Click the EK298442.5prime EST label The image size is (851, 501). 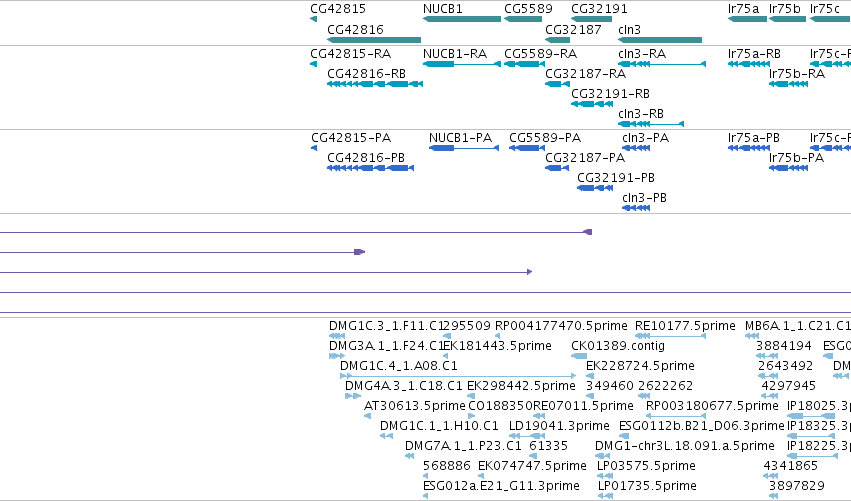click(x=522, y=386)
